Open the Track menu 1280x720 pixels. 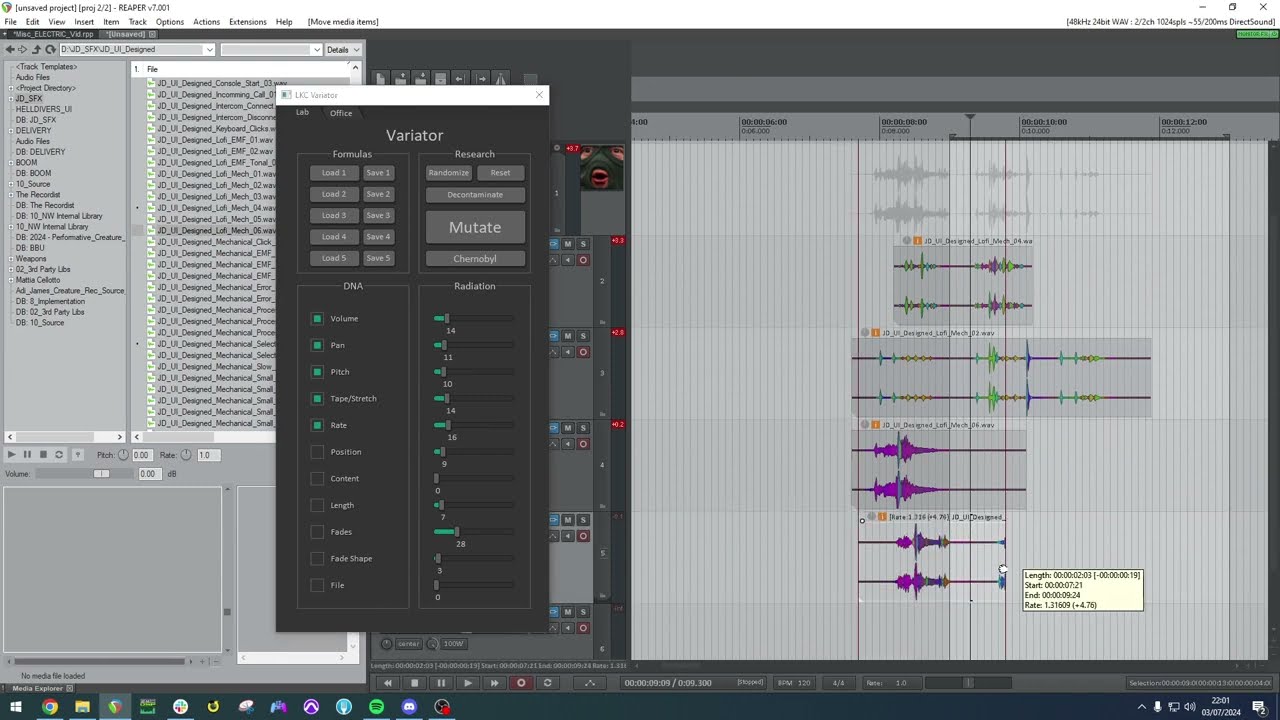(x=137, y=22)
